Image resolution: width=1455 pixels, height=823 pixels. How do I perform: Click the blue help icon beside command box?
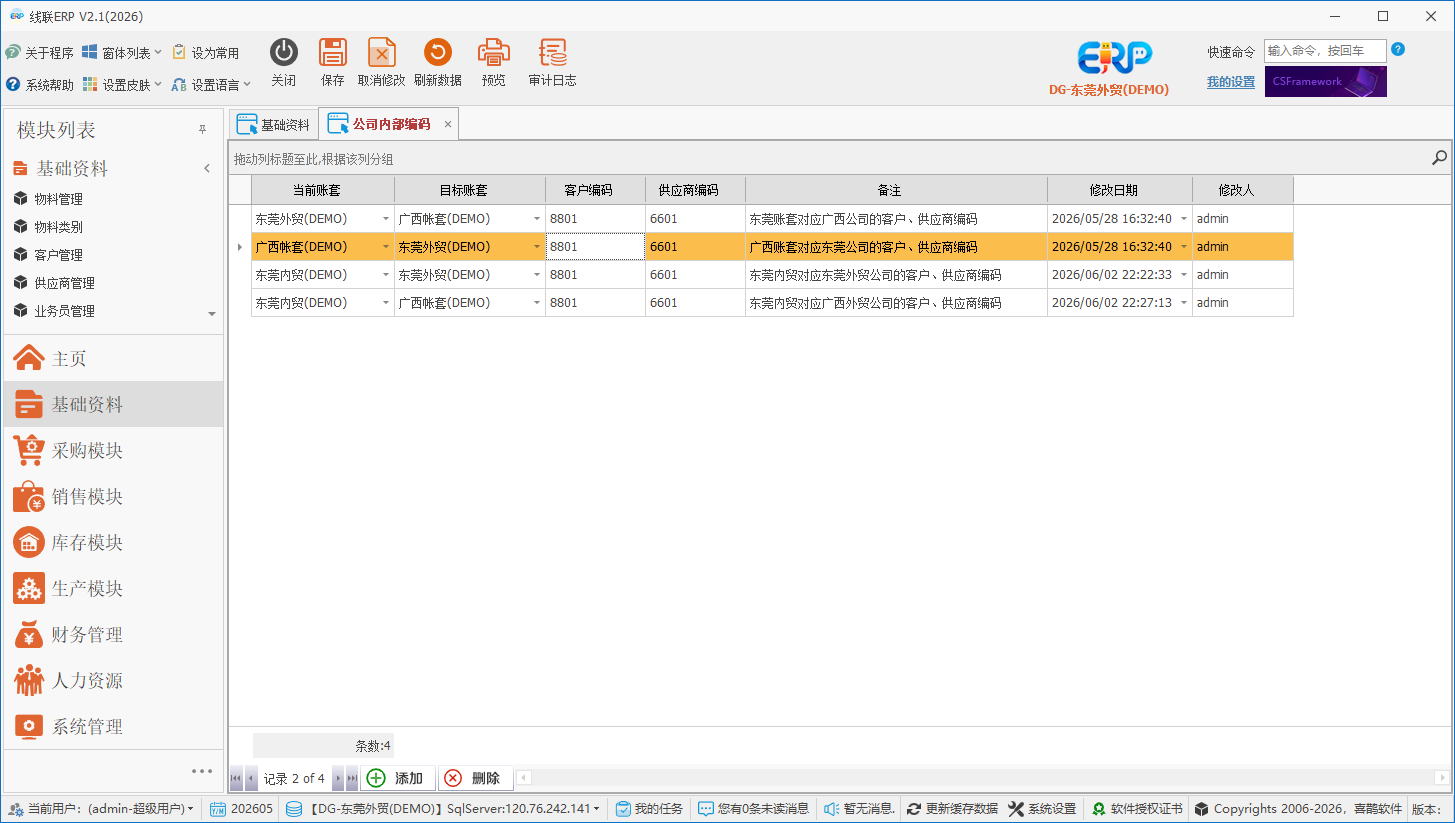pos(1398,49)
